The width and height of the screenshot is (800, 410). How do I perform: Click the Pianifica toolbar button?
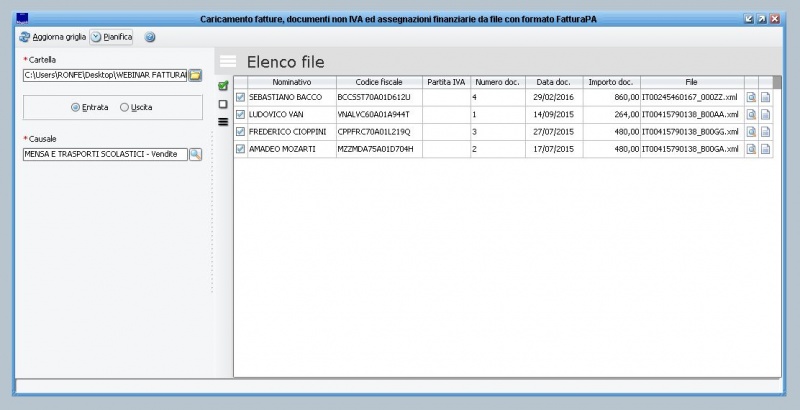[x=111, y=37]
